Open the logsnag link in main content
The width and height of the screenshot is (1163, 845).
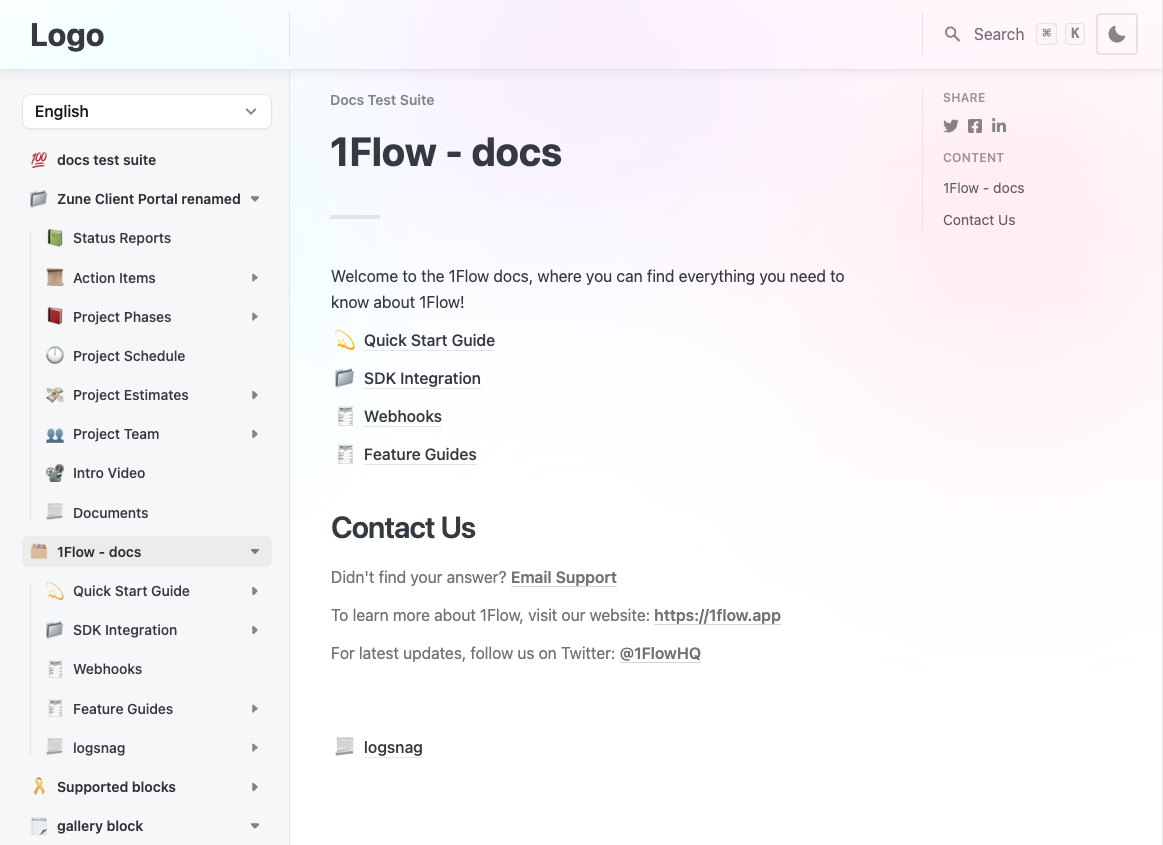[393, 747]
